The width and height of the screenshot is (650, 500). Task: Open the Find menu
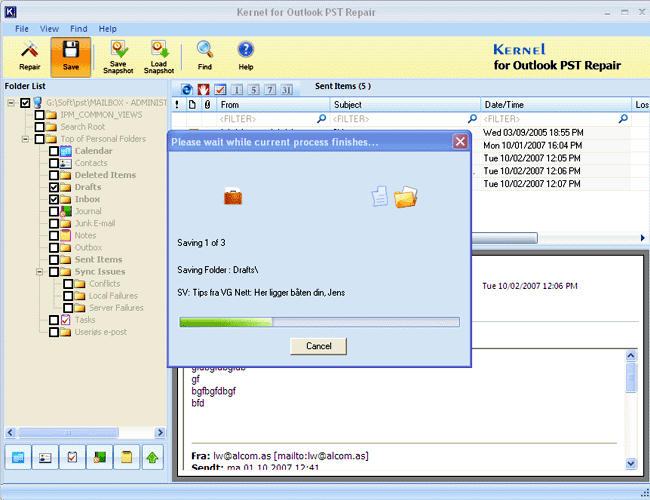pyautogui.click(x=78, y=29)
